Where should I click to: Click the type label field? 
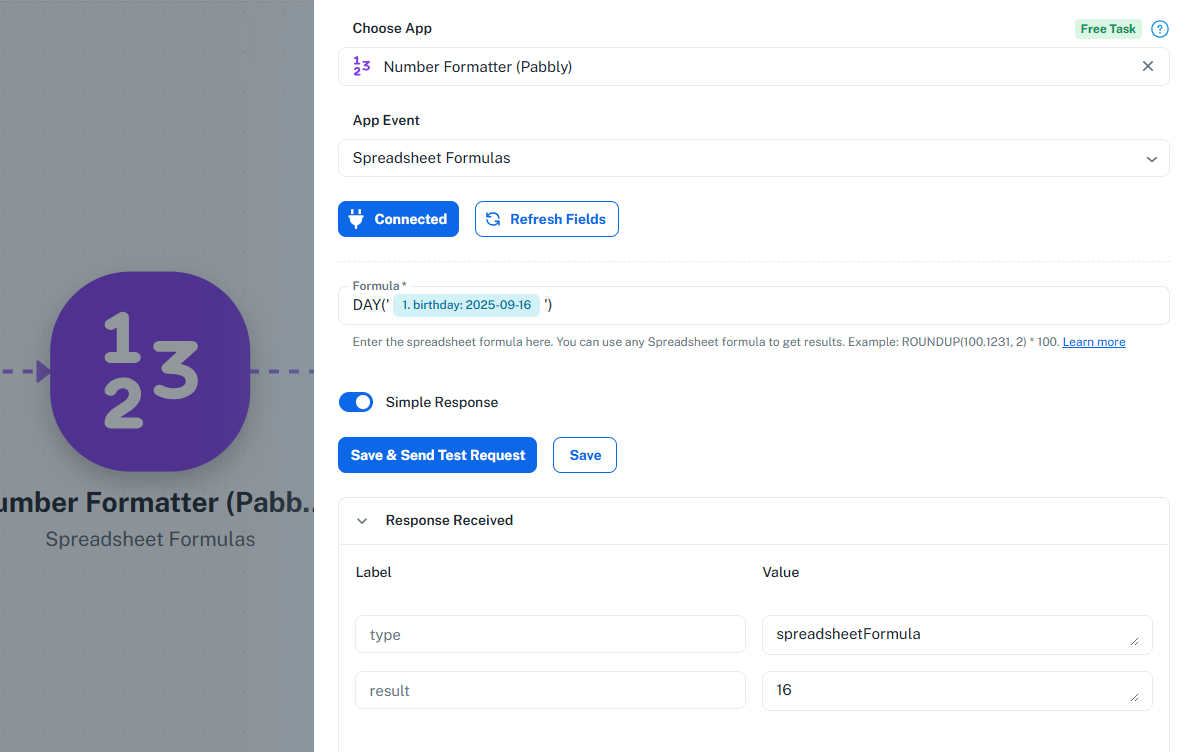click(x=550, y=634)
